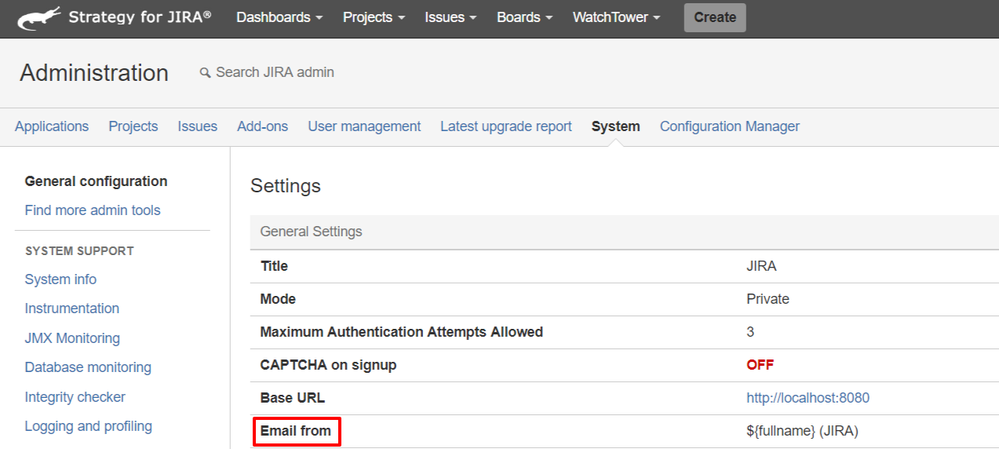Image resolution: width=999 pixels, height=449 pixels.
Task: Click the SYSTEM SUPPORT sidebar heading
Action: (x=80, y=251)
